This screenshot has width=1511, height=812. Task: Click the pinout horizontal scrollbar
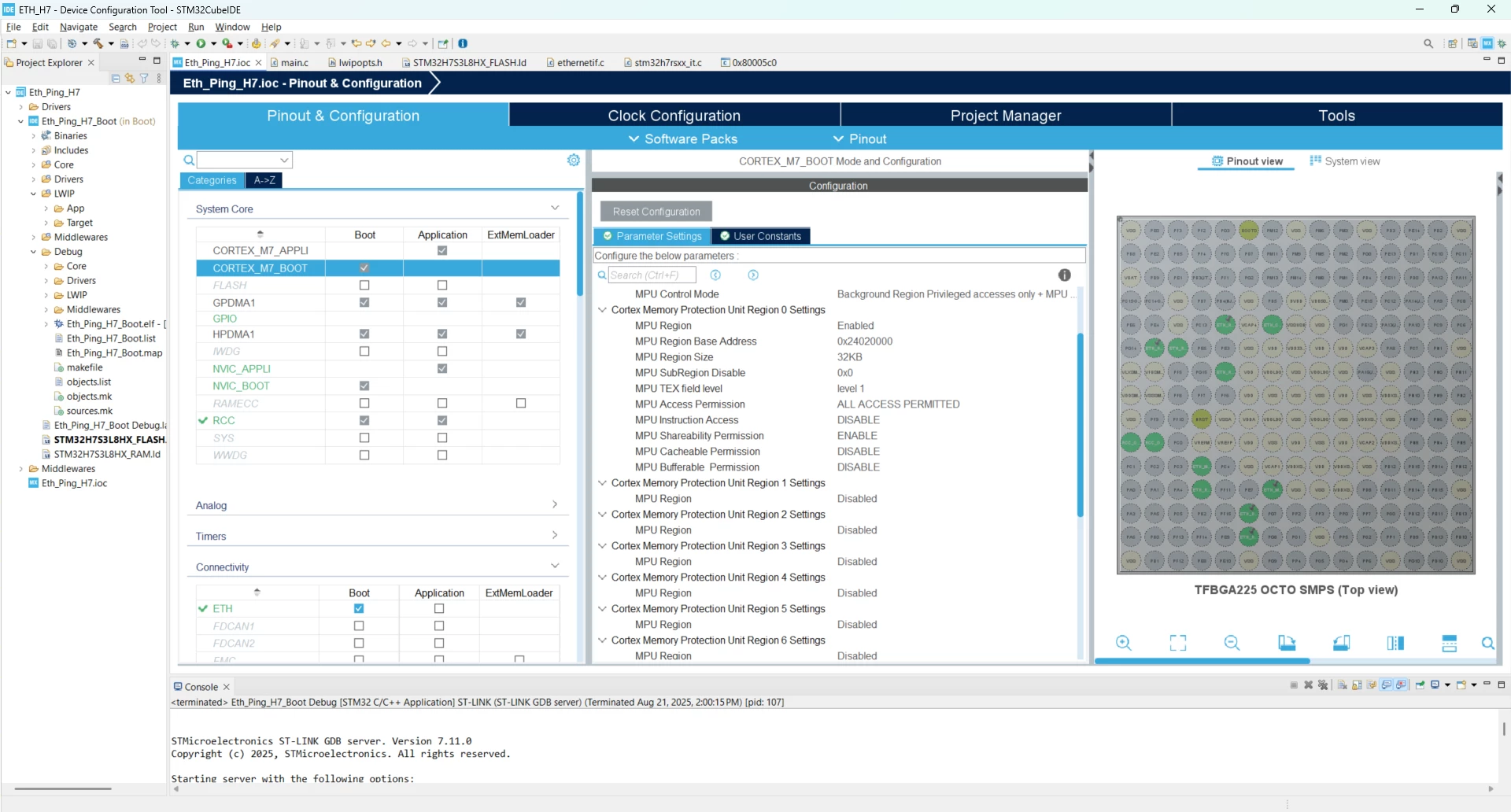click(x=1202, y=661)
